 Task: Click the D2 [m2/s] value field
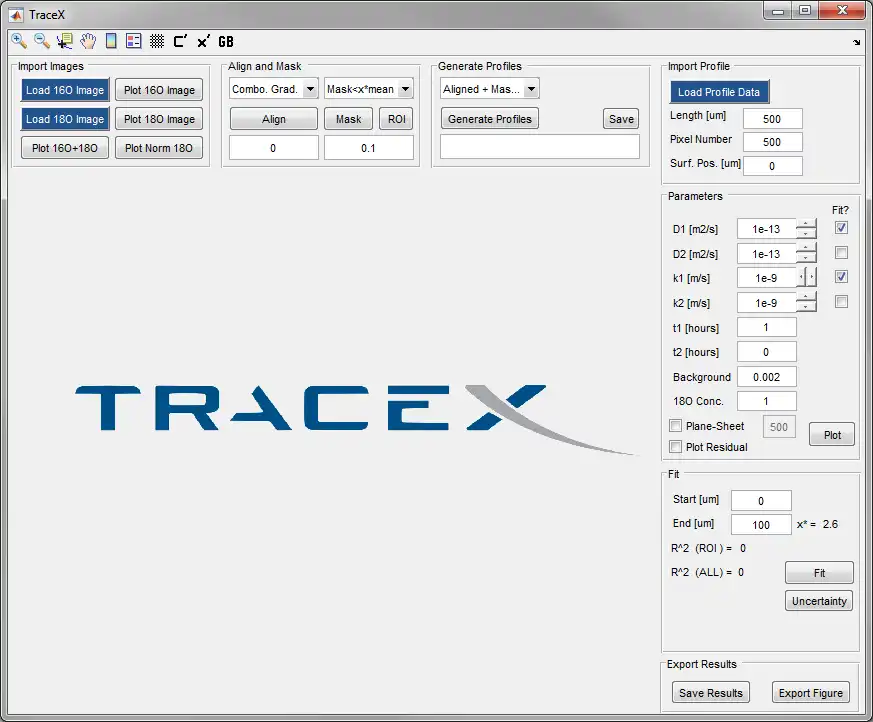(767, 254)
